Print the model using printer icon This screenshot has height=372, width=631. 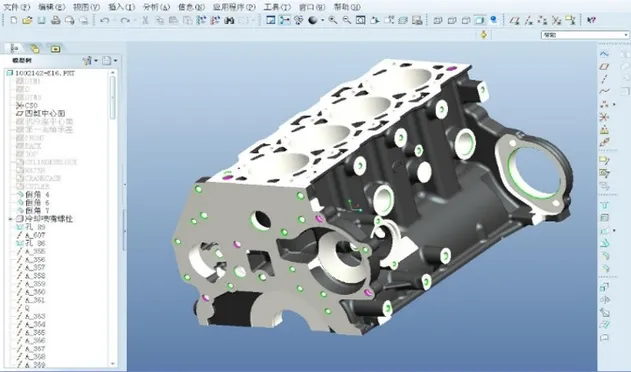pos(56,20)
